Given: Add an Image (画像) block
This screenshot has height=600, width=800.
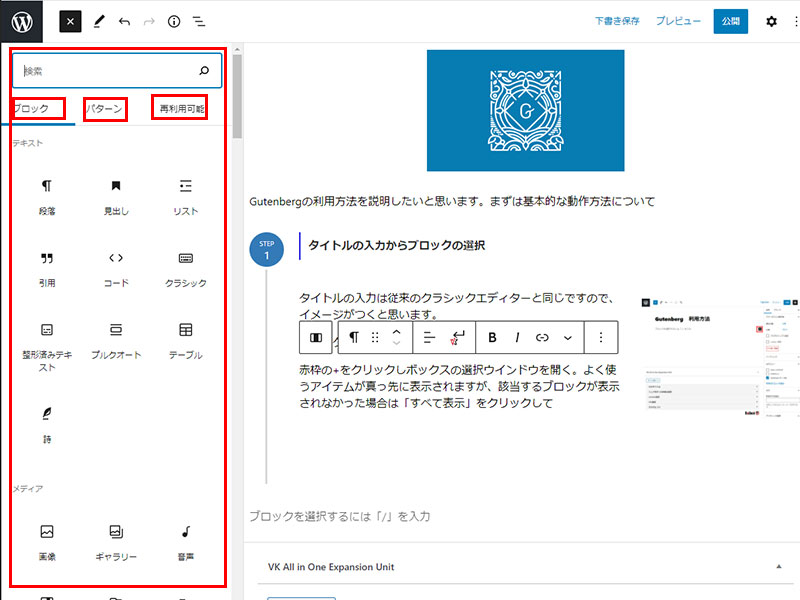Looking at the screenshot, I should click(x=47, y=540).
